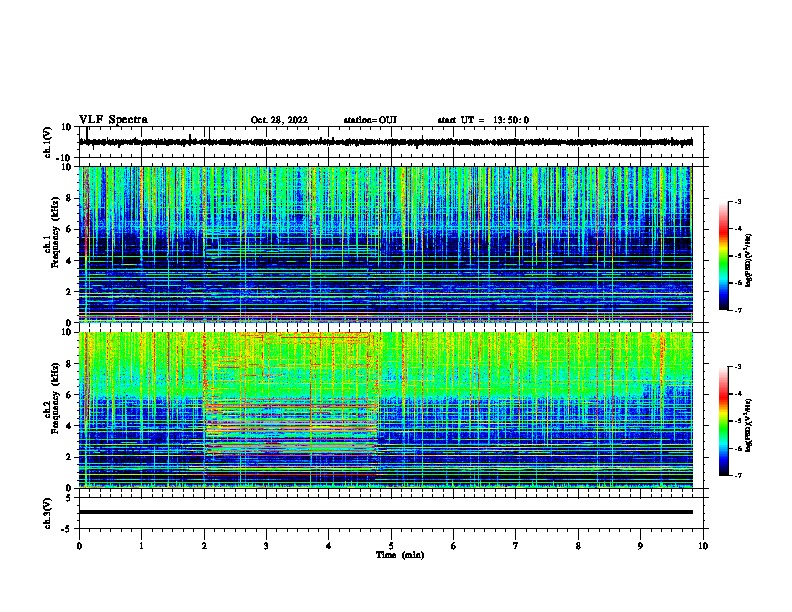Click the "VLF Spectra" plot title

click(x=113, y=120)
